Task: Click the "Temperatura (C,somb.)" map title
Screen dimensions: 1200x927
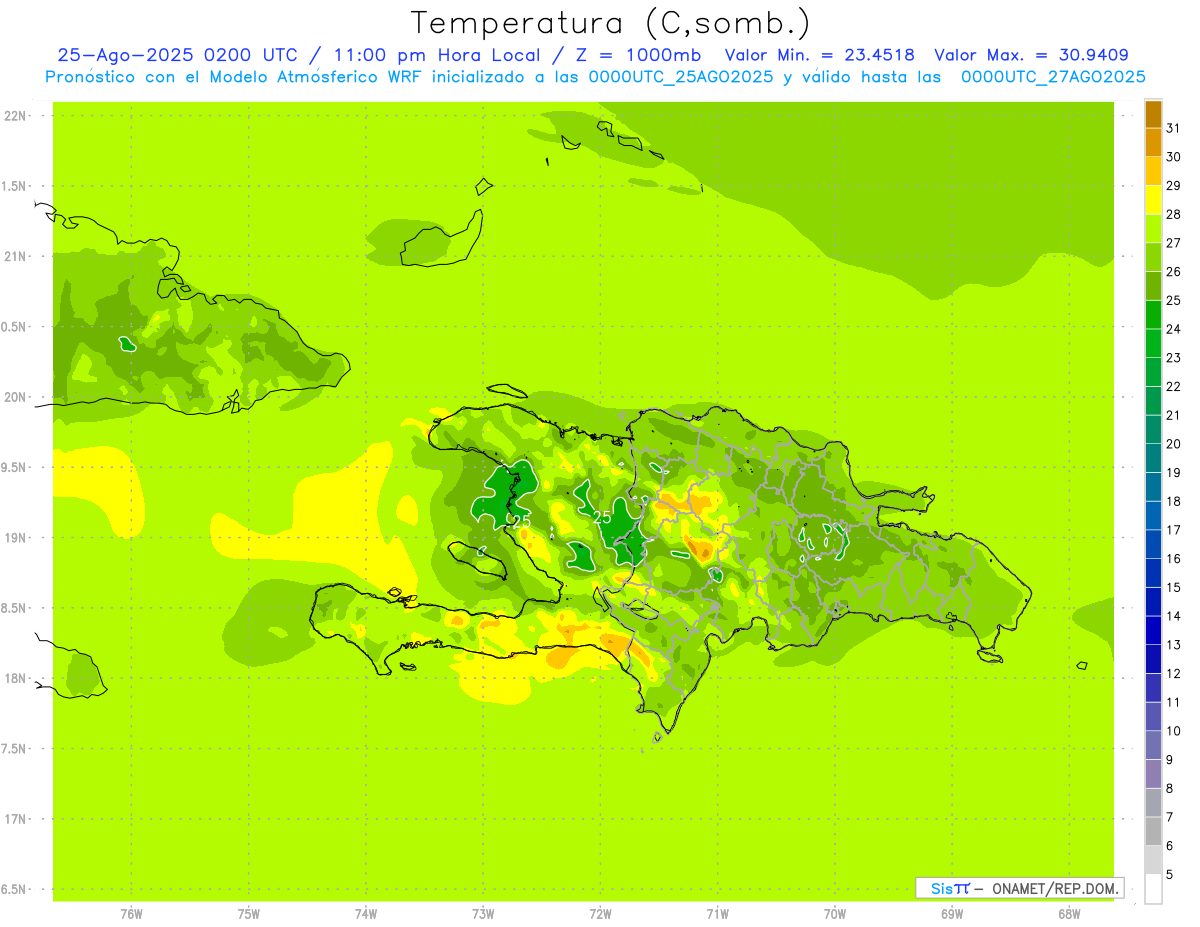Action: pyautogui.click(x=611, y=23)
